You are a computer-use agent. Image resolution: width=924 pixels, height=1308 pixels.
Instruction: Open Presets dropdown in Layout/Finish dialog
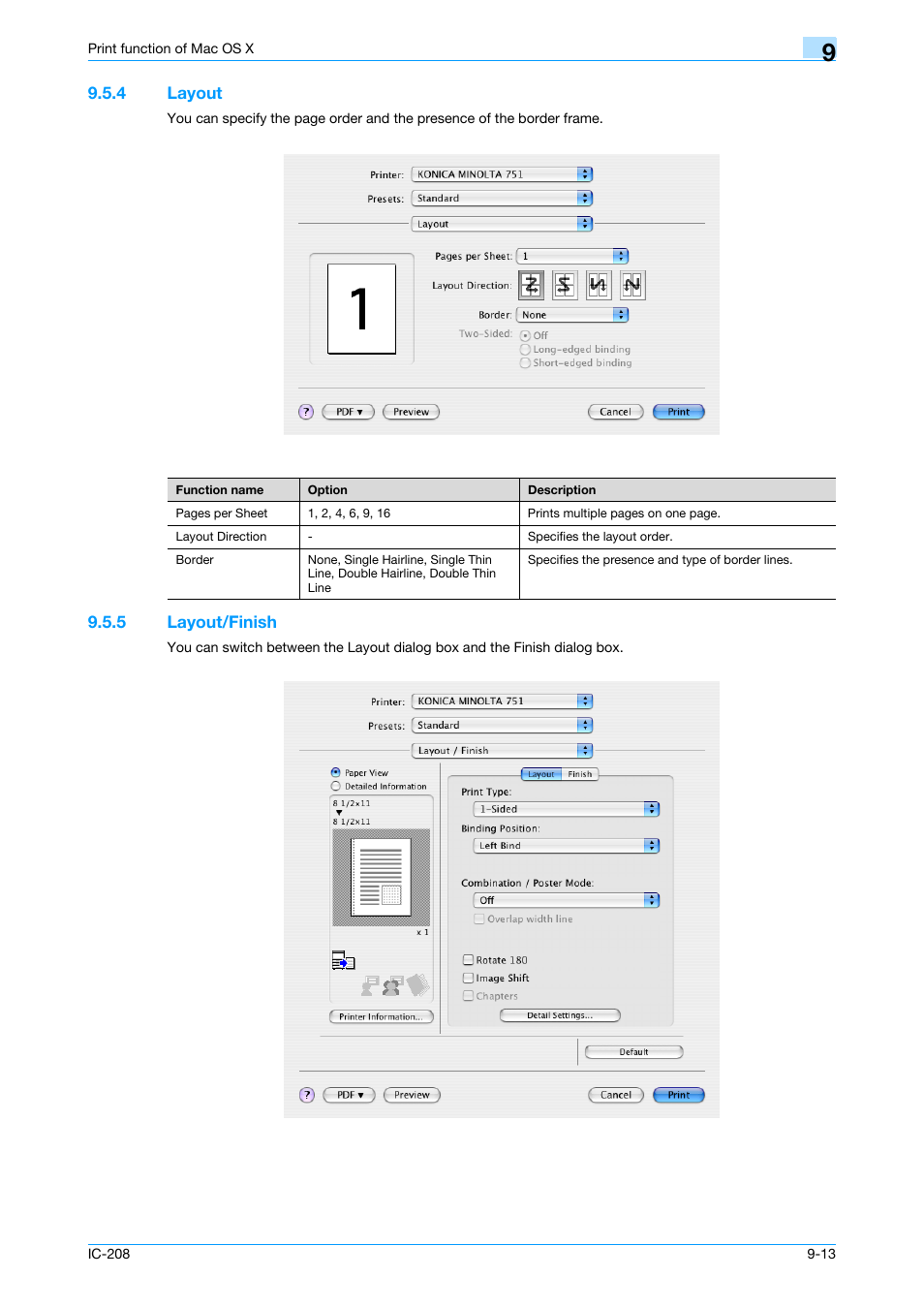click(503, 725)
